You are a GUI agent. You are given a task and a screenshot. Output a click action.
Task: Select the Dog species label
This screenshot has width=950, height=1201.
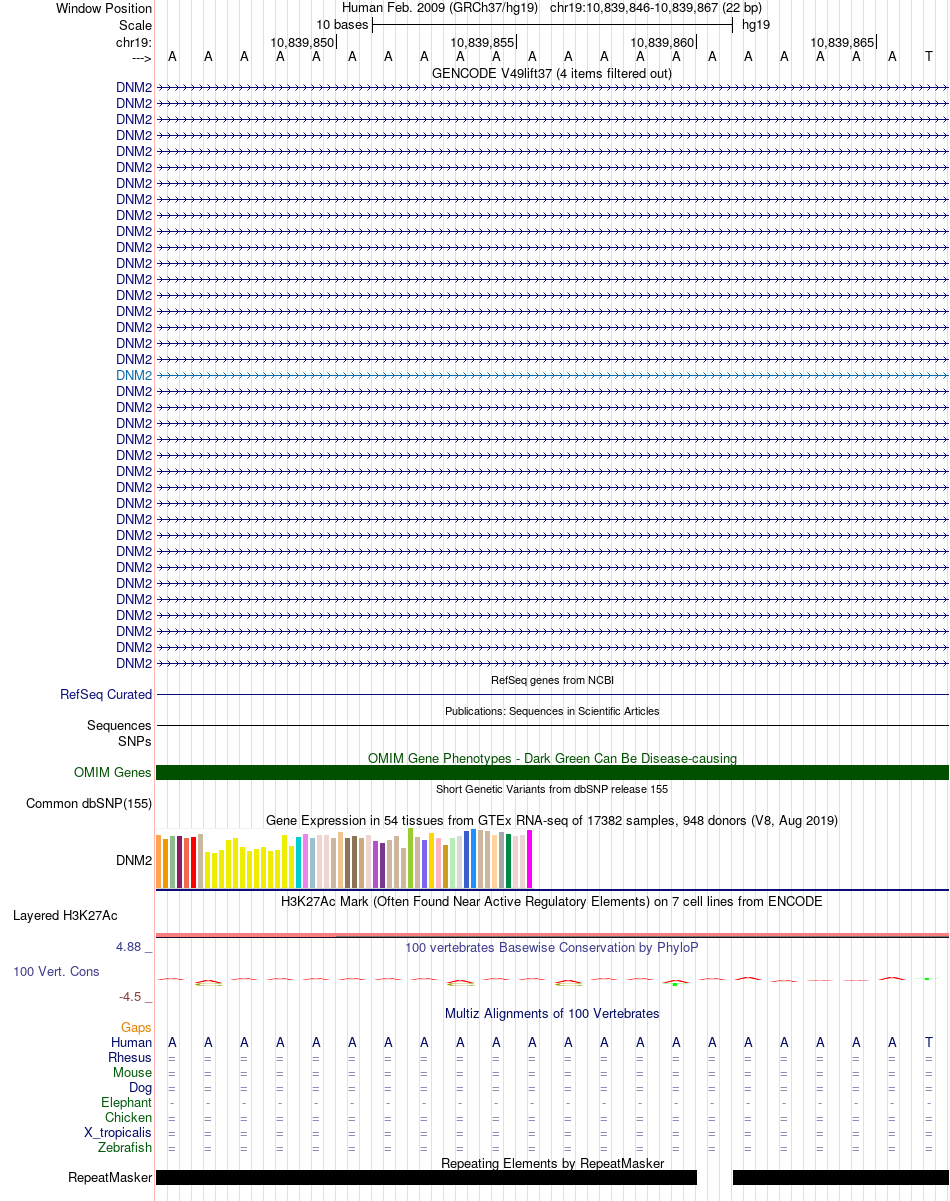click(141, 1087)
